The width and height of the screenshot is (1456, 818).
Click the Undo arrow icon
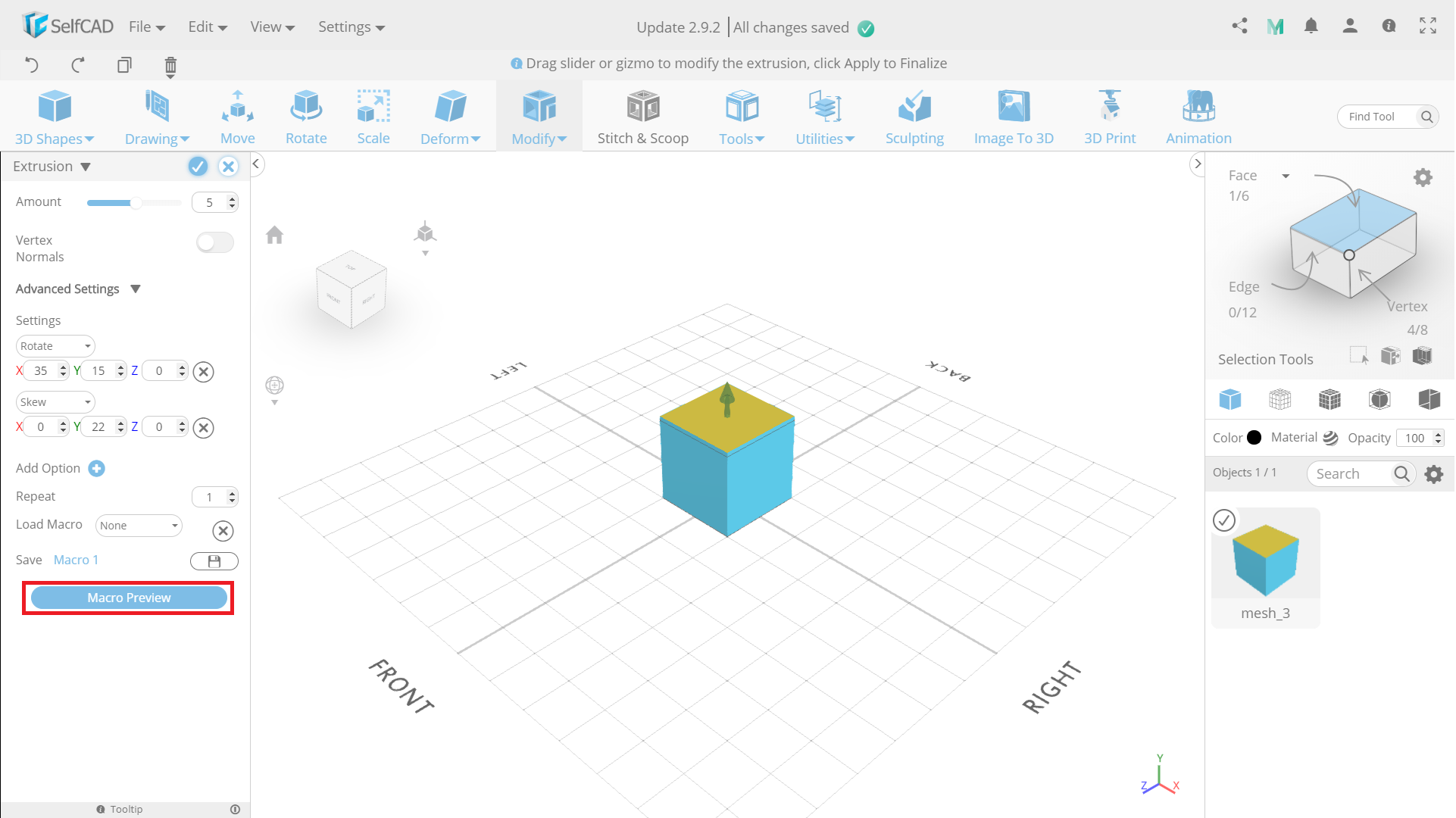32,65
